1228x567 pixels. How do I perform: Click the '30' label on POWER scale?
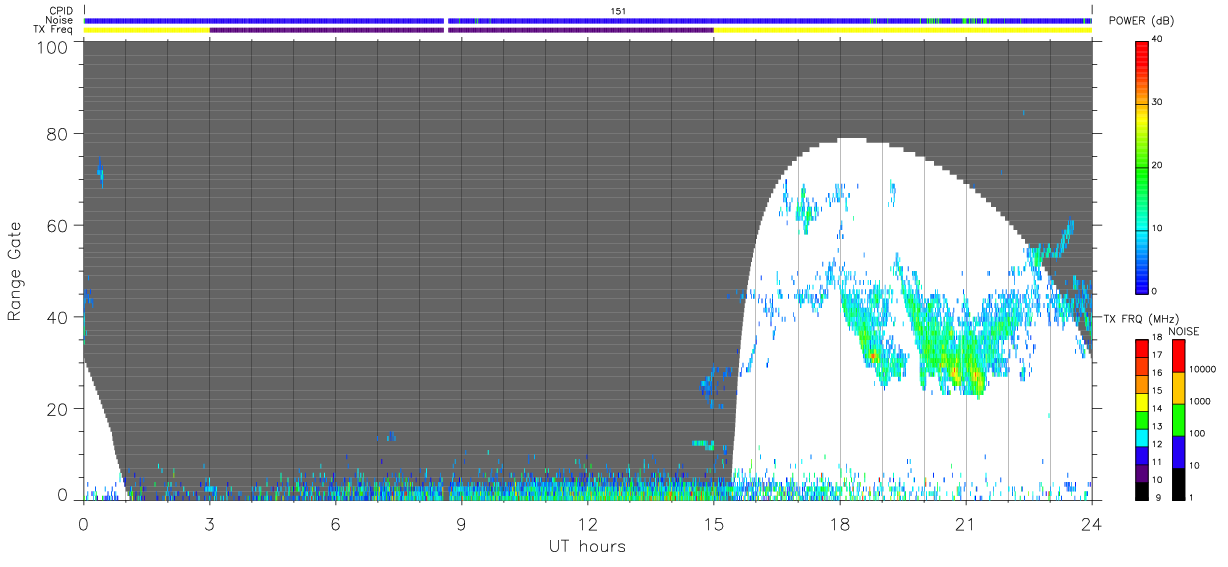[x=1157, y=102]
